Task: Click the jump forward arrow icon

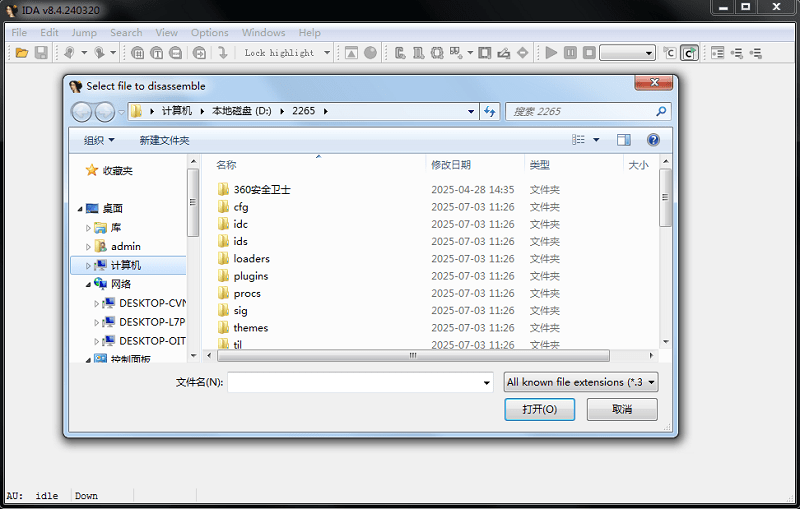Action: [x=99, y=53]
